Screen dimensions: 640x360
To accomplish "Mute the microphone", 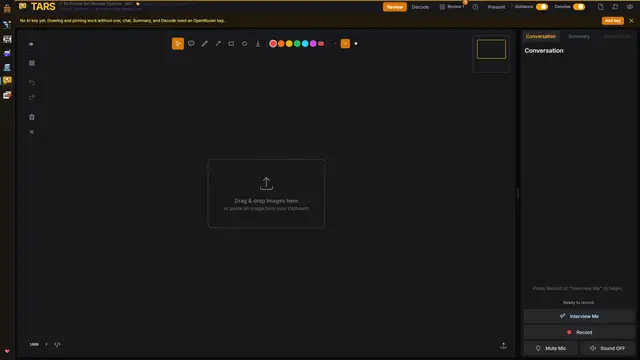I will click(551, 348).
